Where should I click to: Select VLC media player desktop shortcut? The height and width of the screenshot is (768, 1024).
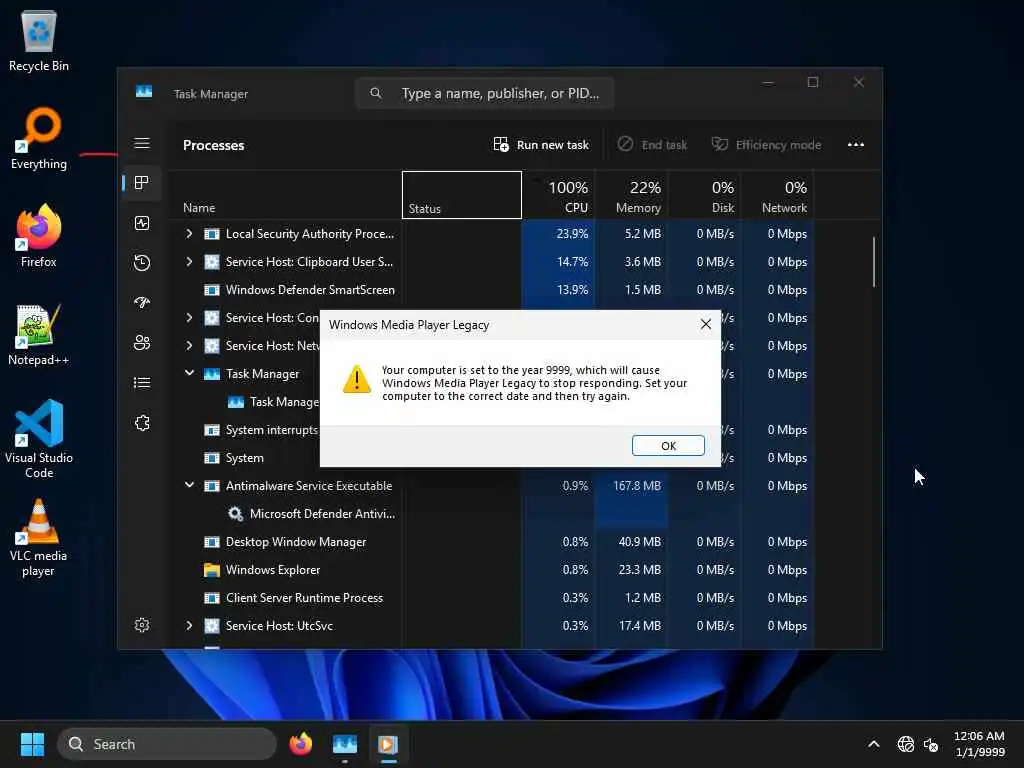[39, 538]
